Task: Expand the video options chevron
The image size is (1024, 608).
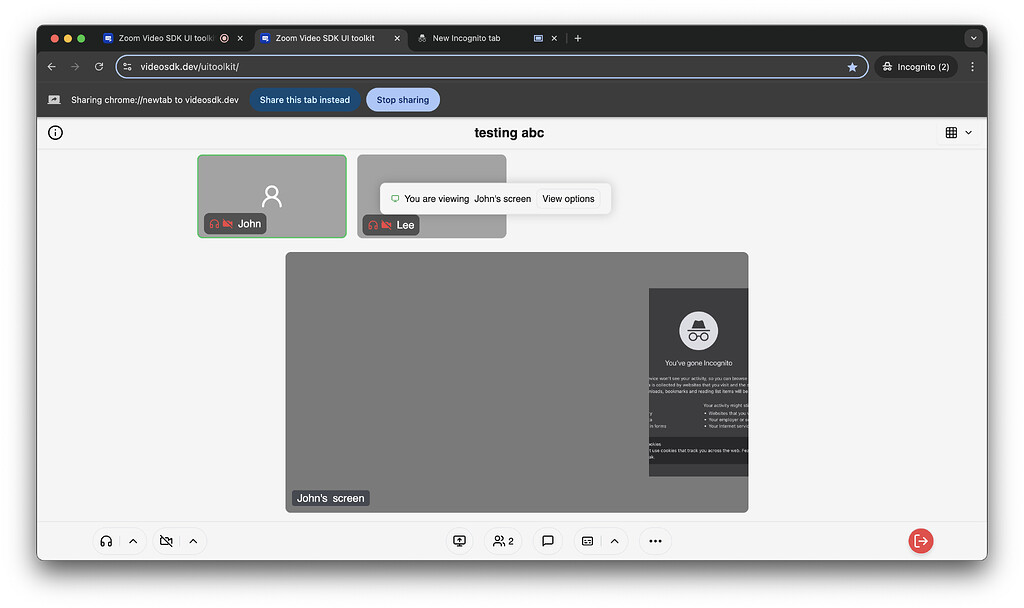Action: [193, 541]
